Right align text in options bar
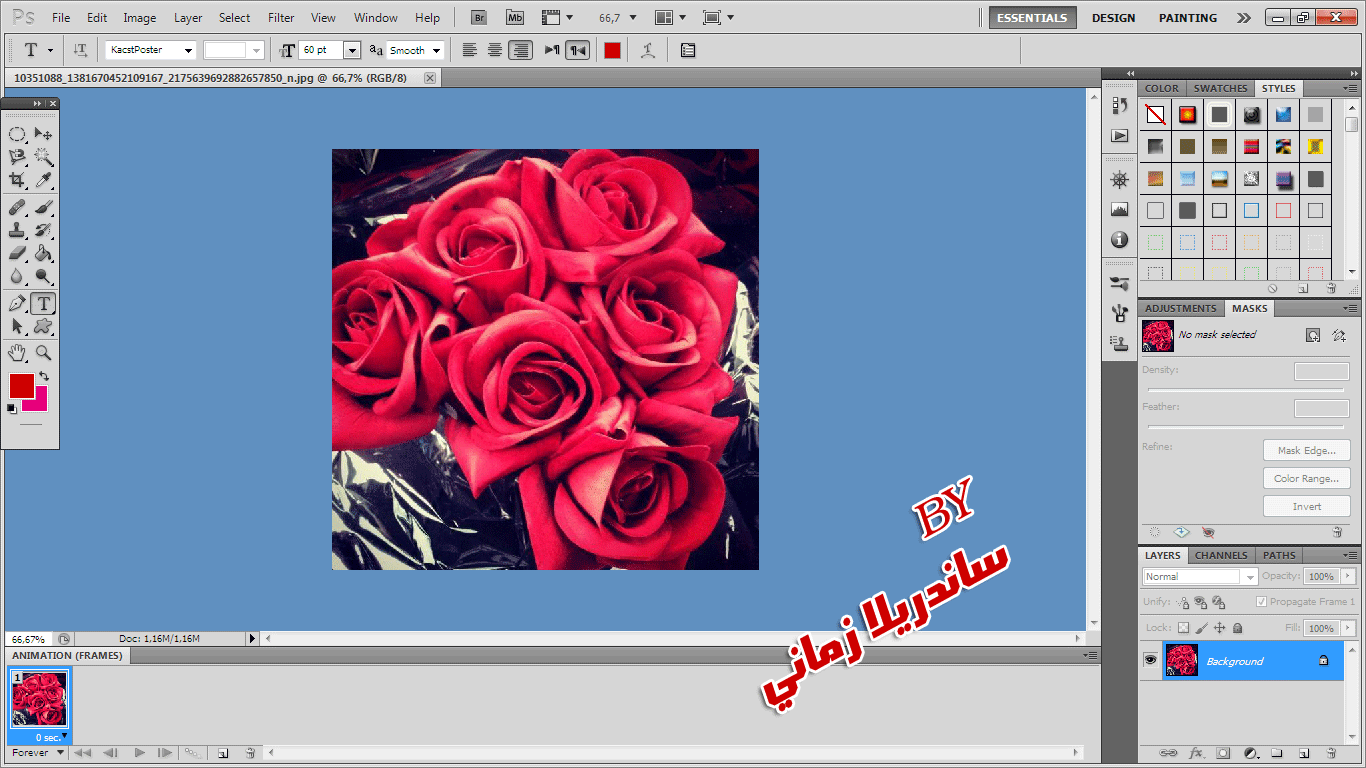 coord(520,50)
